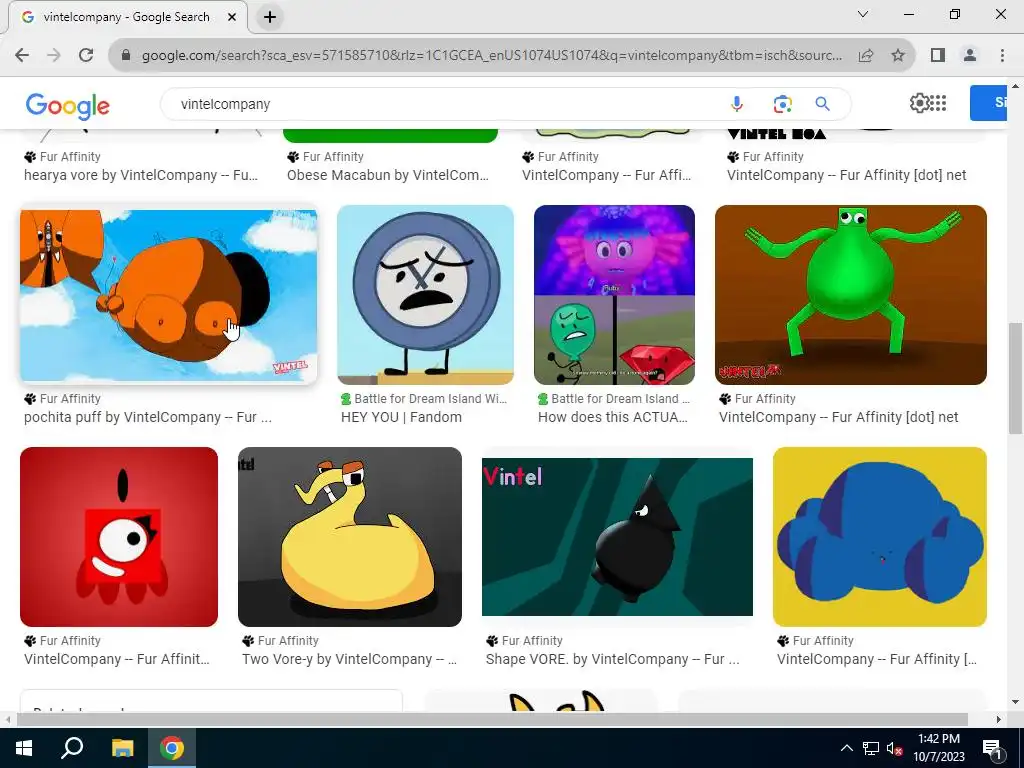Go back to the previous page
Viewport: 1024px width, 768px height.
22,55
